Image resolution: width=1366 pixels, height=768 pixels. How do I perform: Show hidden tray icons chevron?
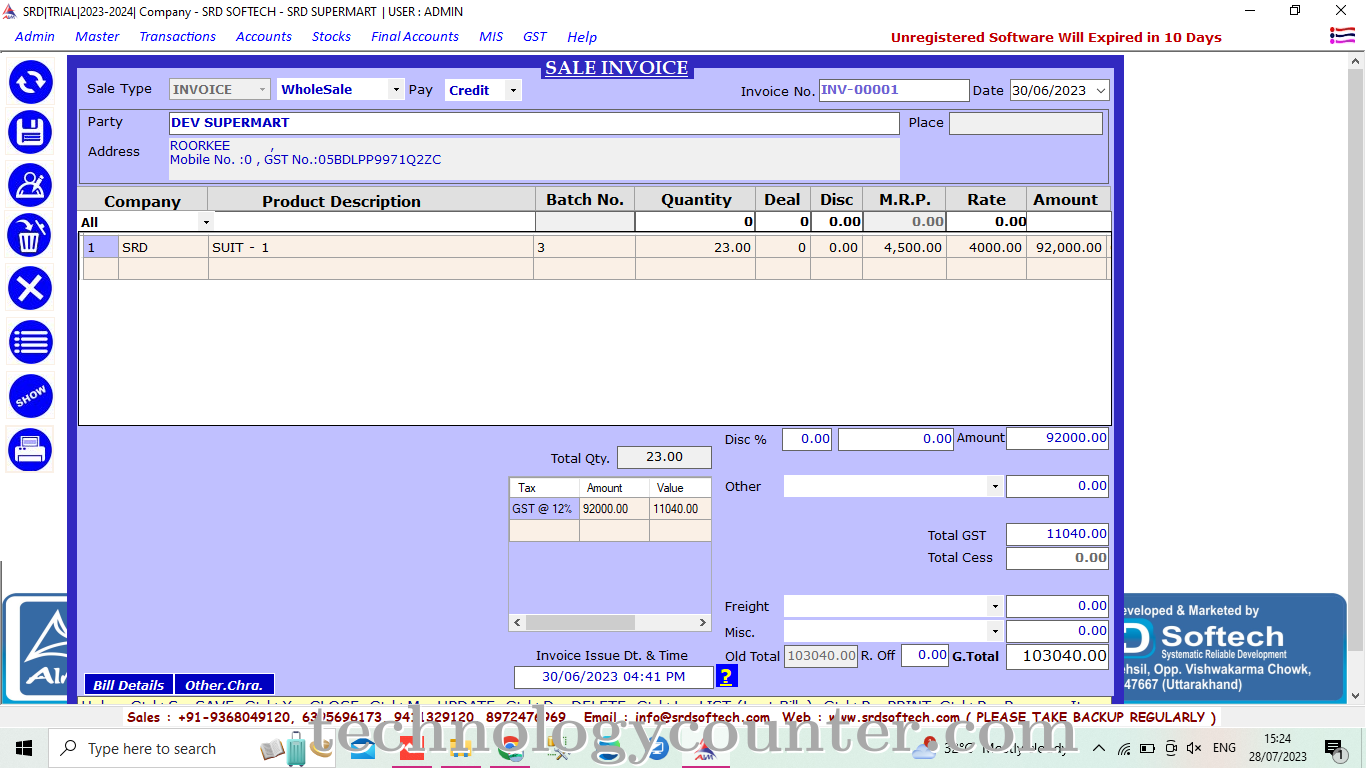(x=1100, y=748)
